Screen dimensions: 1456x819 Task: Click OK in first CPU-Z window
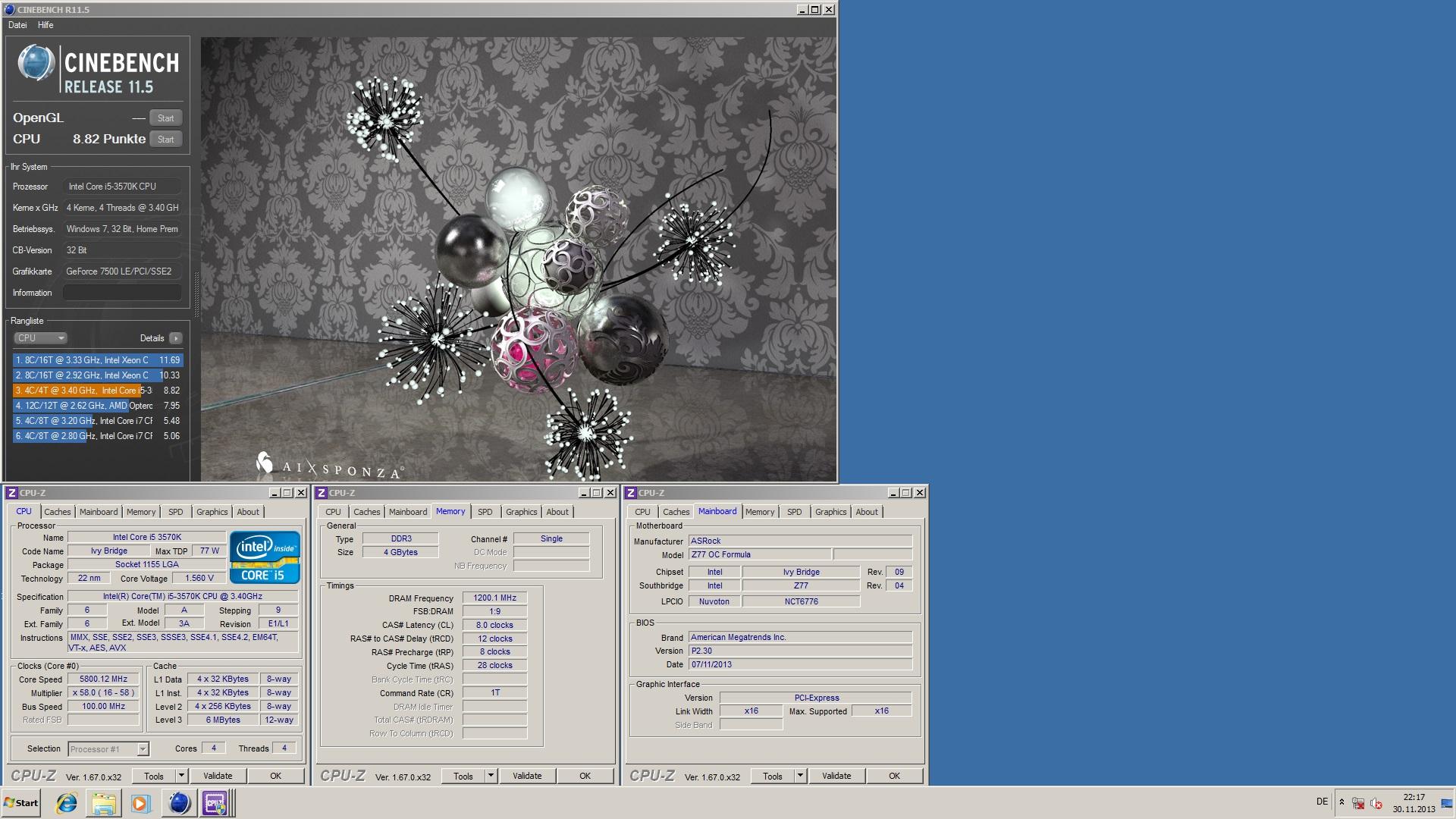click(x=275, y=776)
